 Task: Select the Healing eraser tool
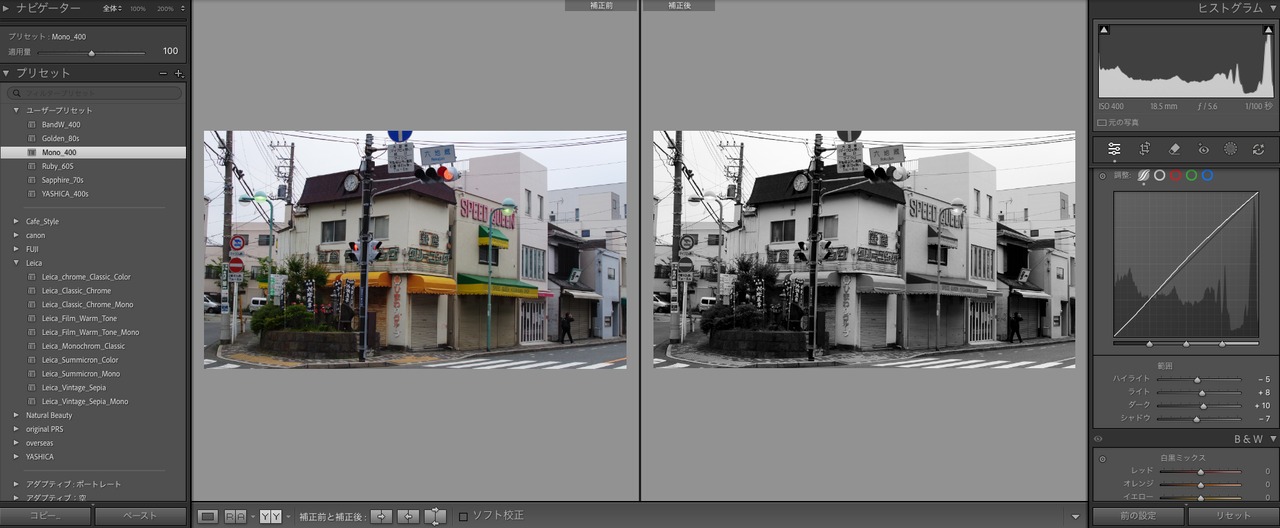pos(1175,149)
